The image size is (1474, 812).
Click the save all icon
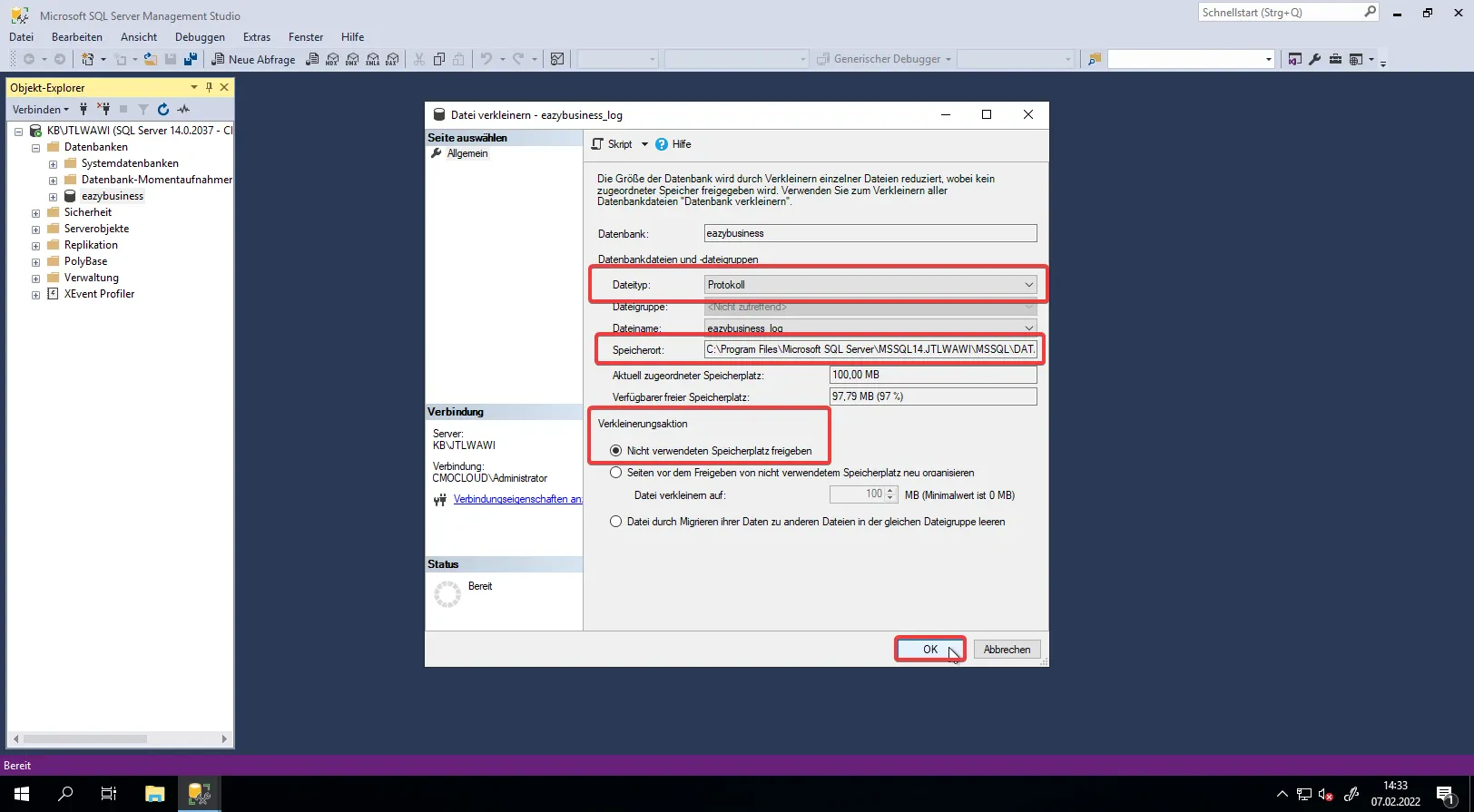click(191, 59)
